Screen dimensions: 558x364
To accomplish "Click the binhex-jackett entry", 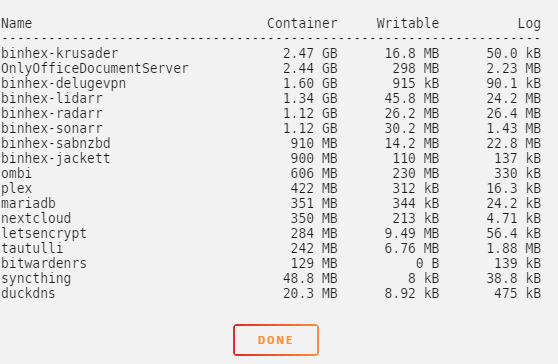I will [x=56, y=159].
